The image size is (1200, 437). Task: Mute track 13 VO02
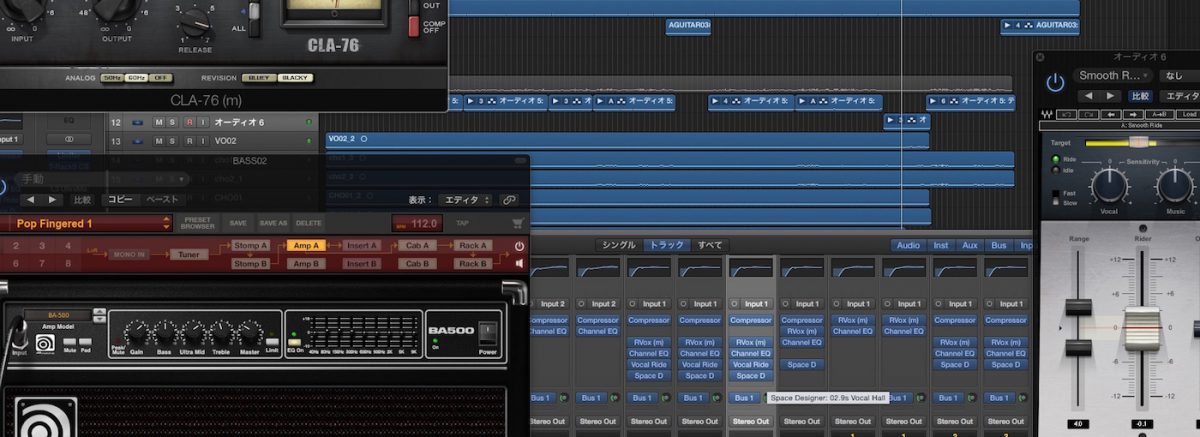coord(159,142)
